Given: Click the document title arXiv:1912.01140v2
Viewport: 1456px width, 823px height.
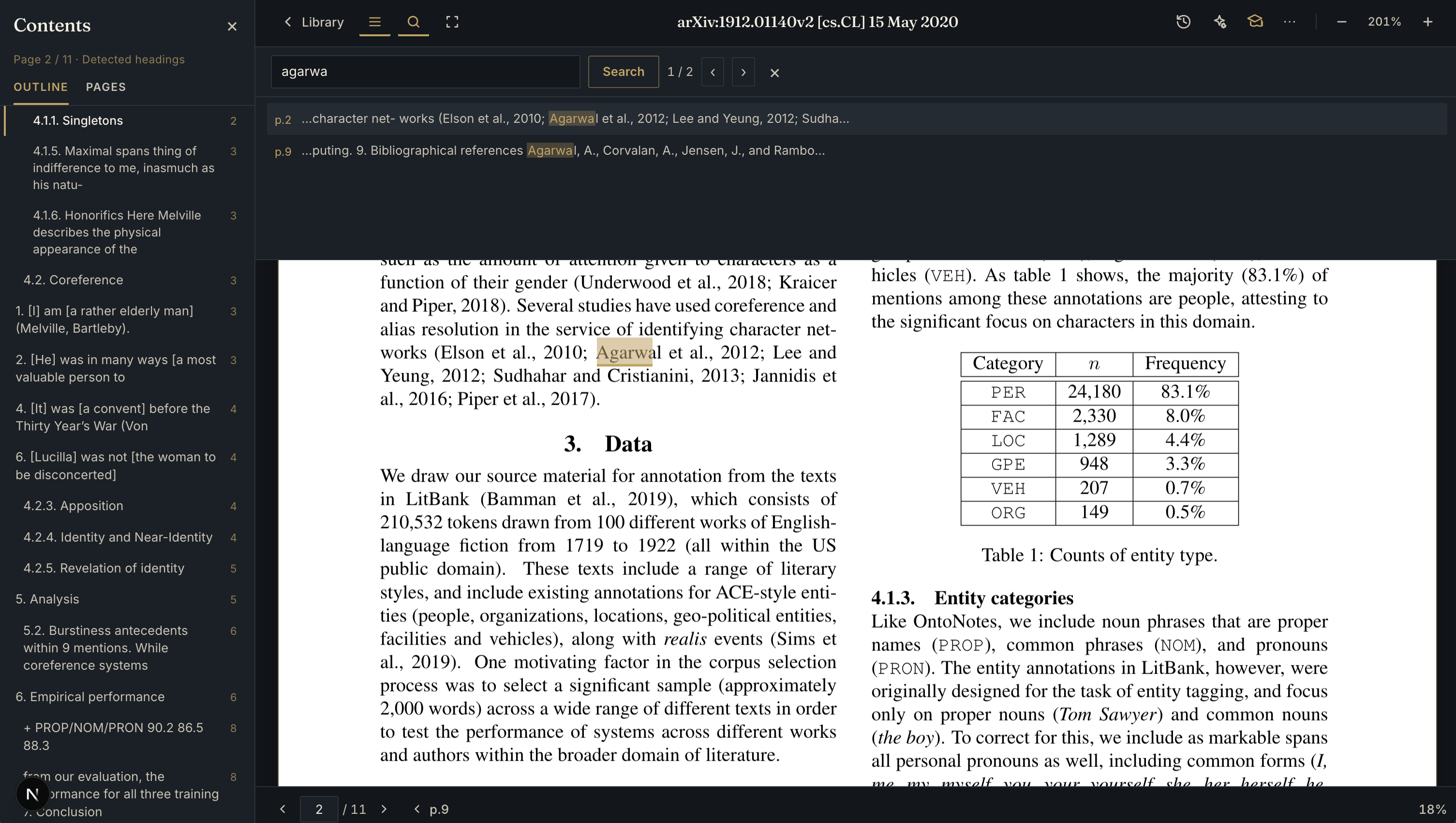Looking at the screenshot, I should (817, 22).
